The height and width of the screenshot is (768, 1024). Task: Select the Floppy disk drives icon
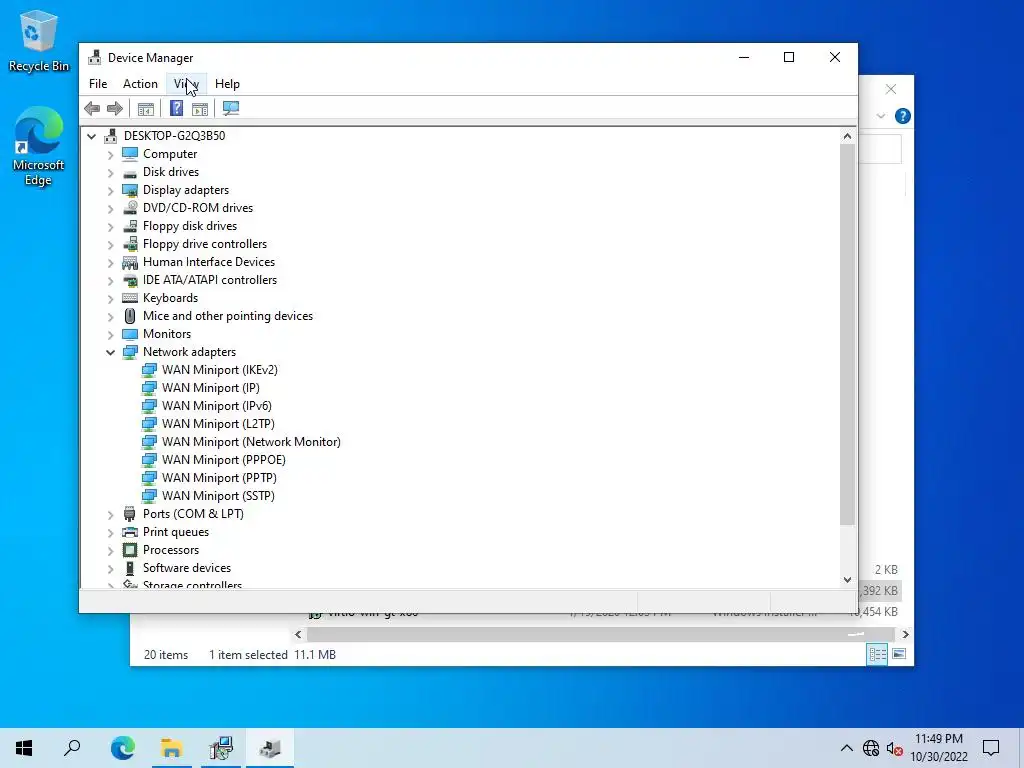pos(130,226)
